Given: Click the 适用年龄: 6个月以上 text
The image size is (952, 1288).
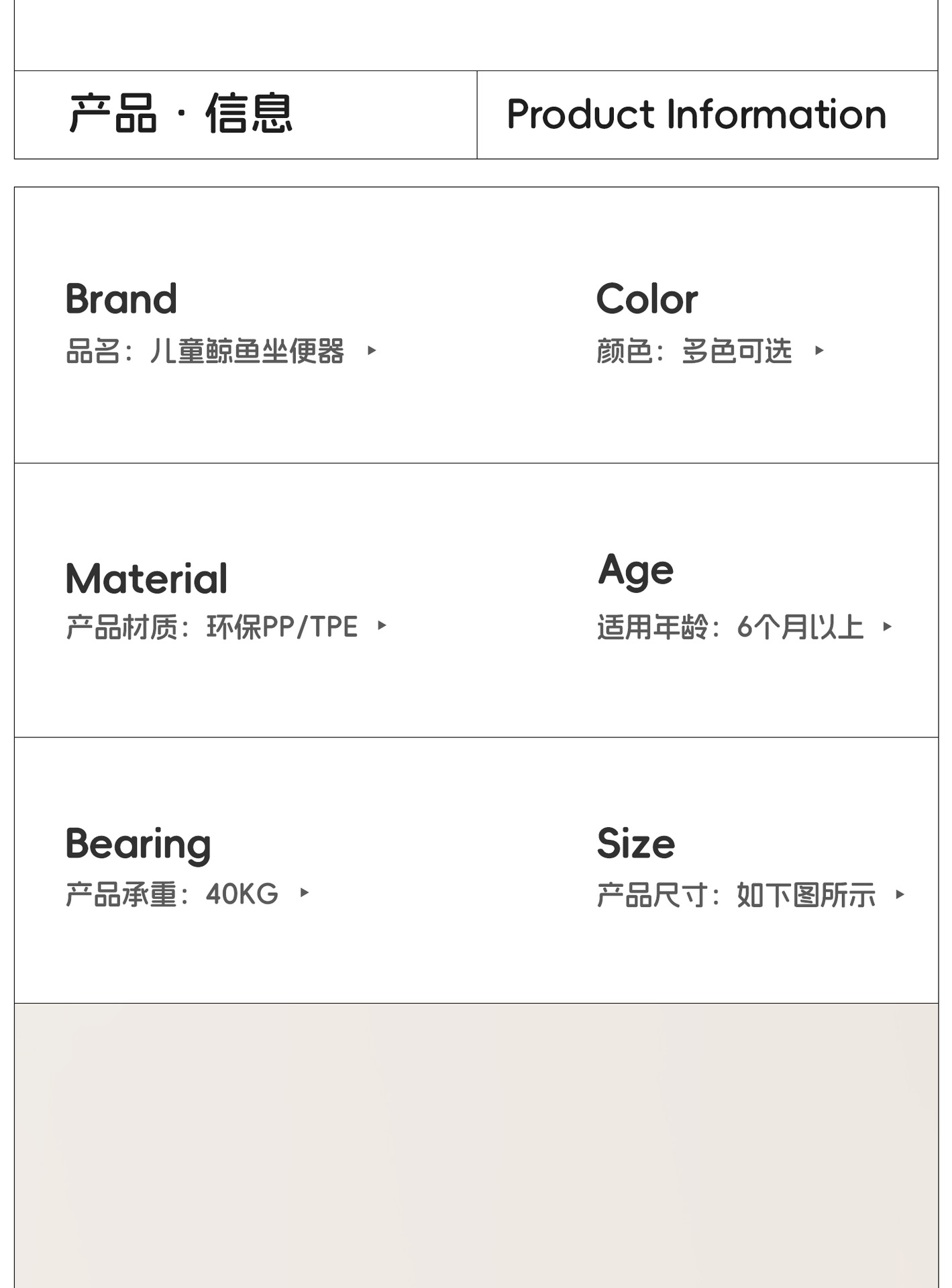Looking at the screenshot, I should coord(730,627).
